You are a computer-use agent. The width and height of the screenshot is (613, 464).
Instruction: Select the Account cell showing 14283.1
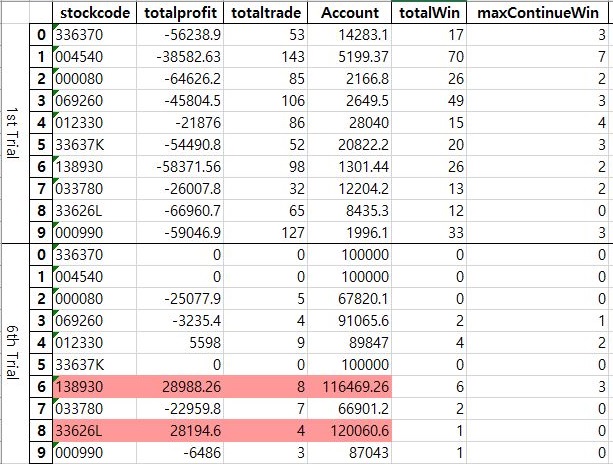(x=350, y=35)
